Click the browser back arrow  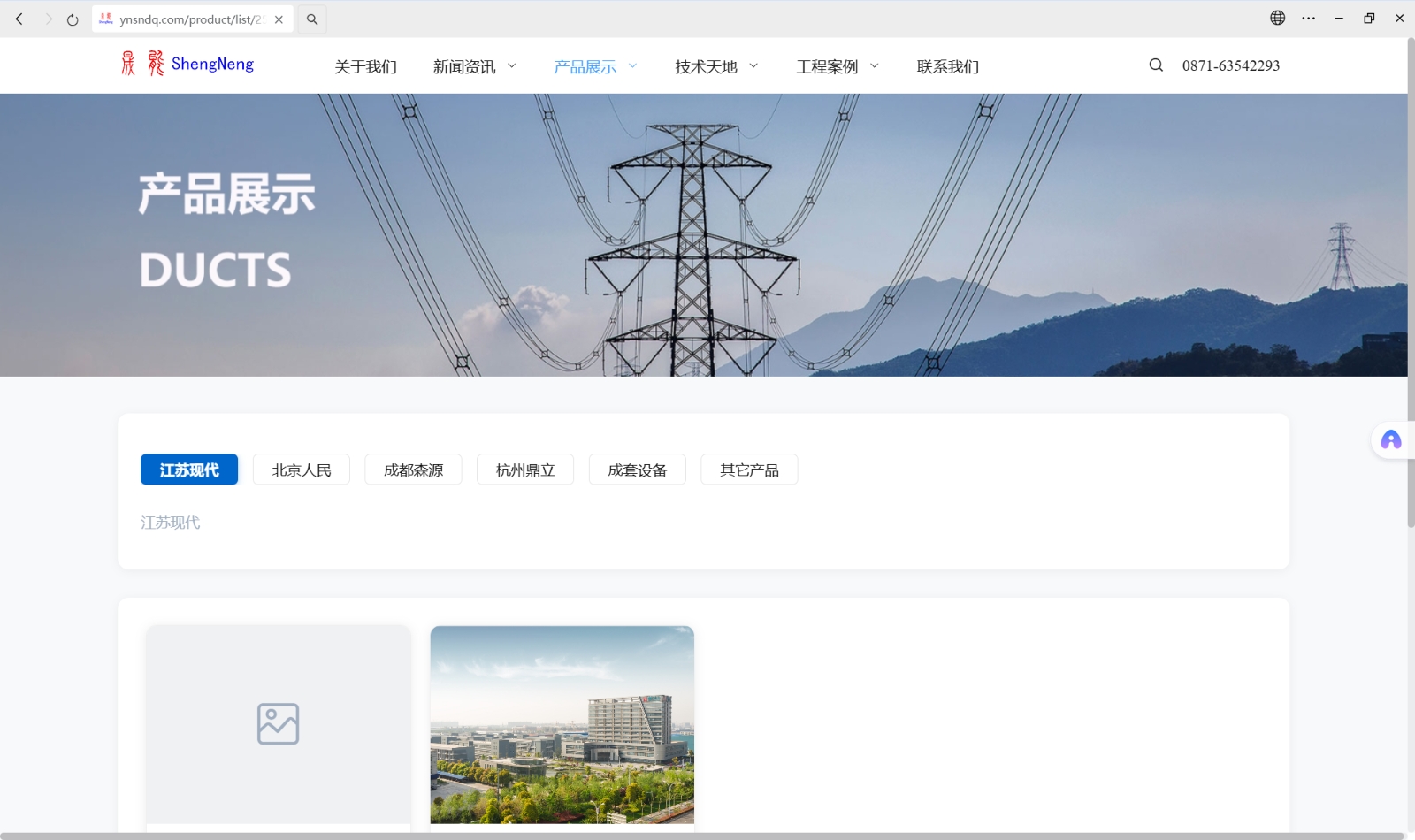click(19, 19)
